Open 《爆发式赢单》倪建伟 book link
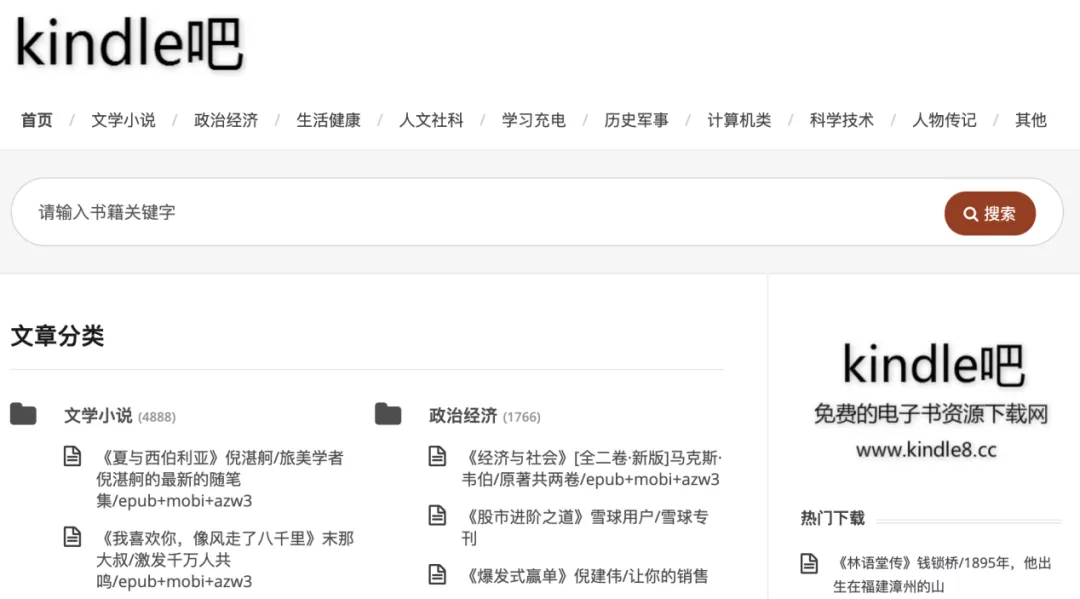 [x=585, y=576]
